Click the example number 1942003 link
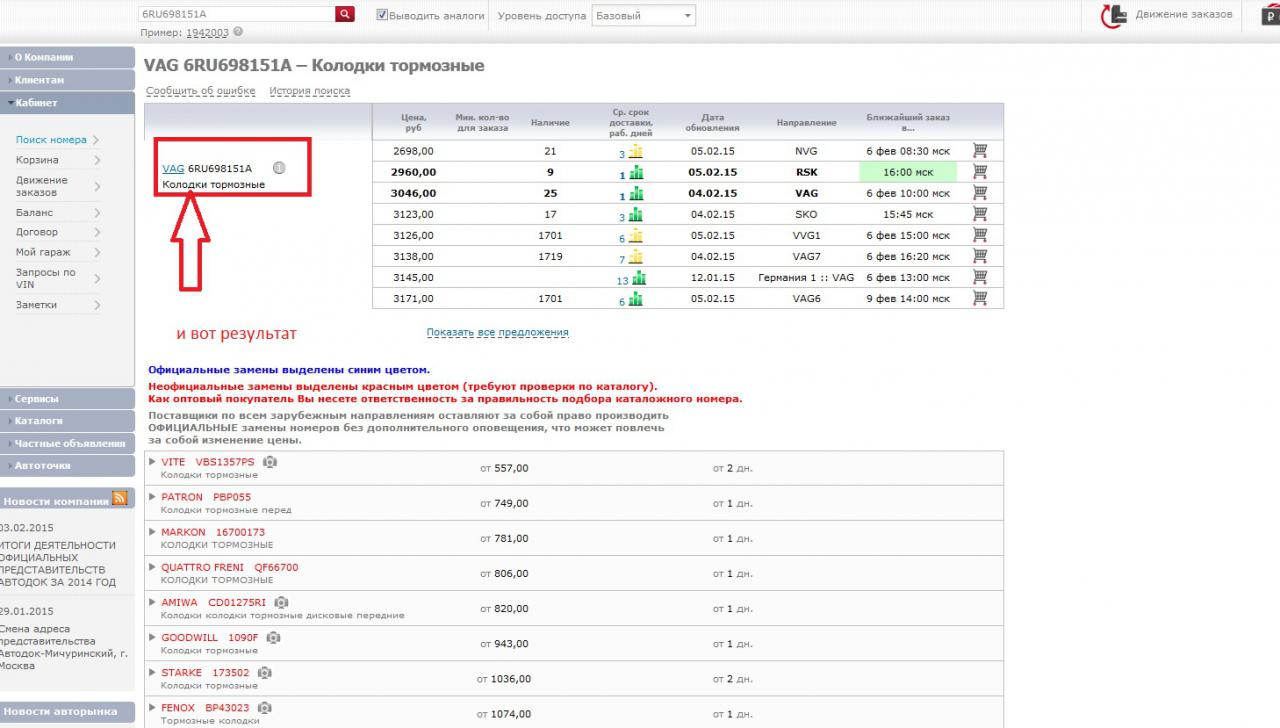 tap(207, 33)
